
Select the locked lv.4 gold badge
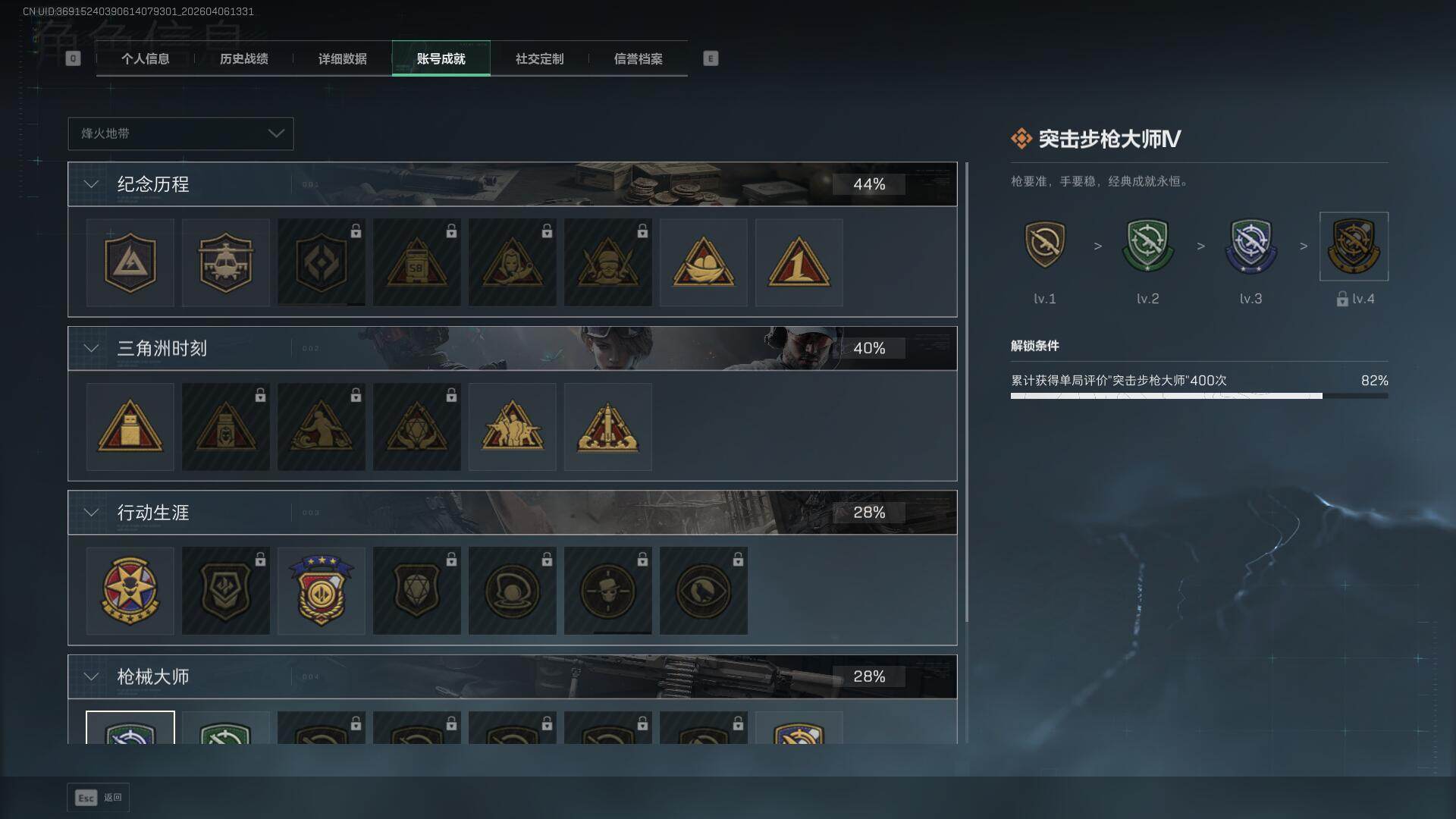1354,246
